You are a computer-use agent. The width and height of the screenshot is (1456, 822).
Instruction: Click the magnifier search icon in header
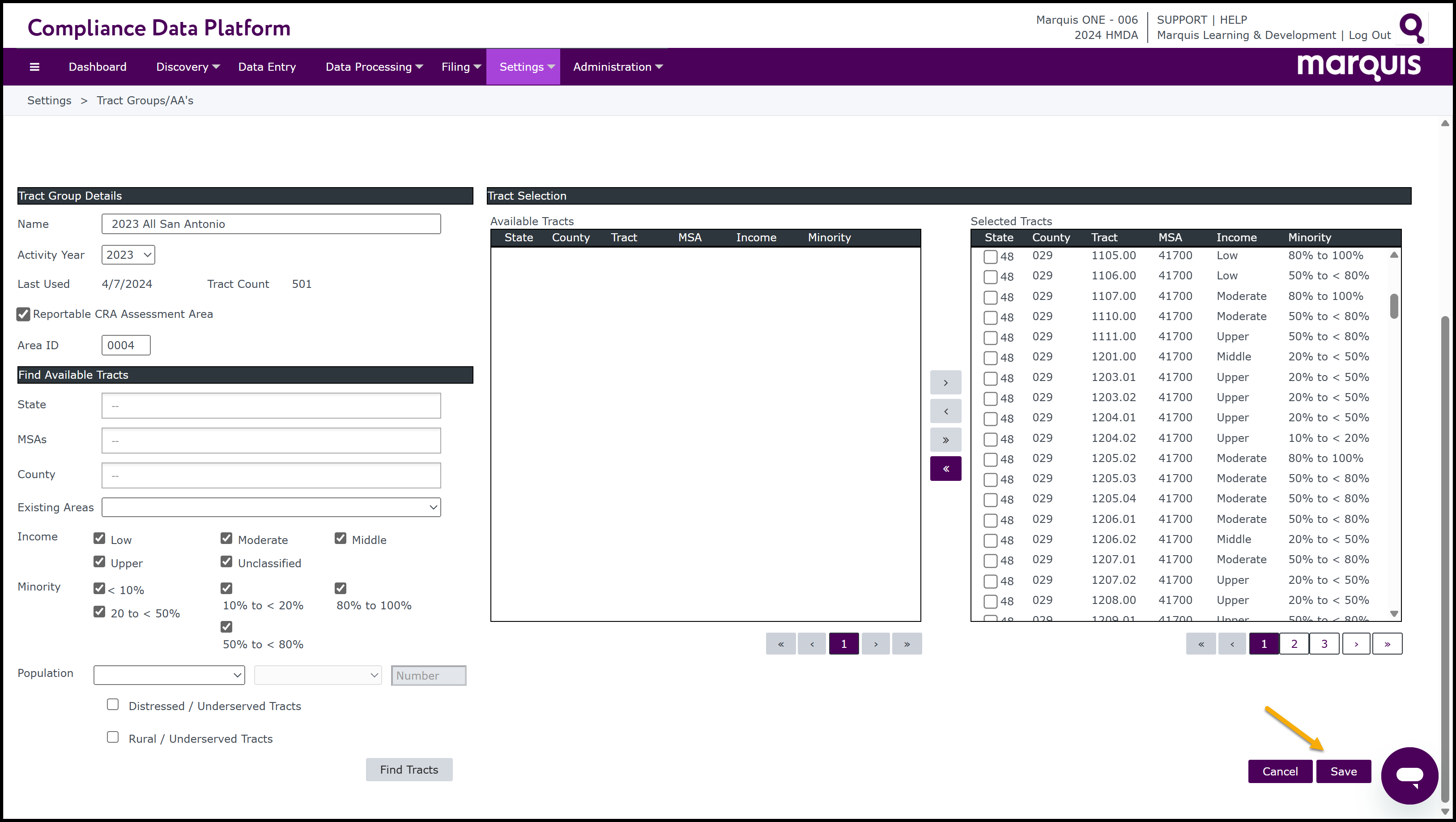pos(1411,27)
